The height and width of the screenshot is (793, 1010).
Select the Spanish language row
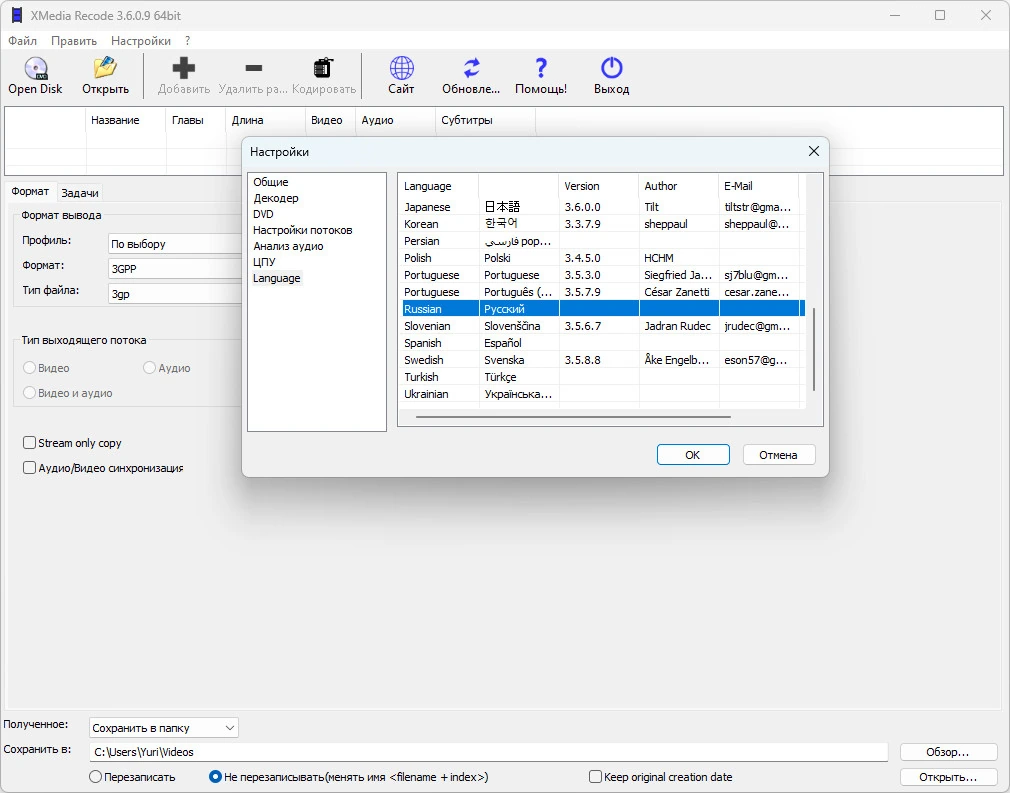point(604,343)
